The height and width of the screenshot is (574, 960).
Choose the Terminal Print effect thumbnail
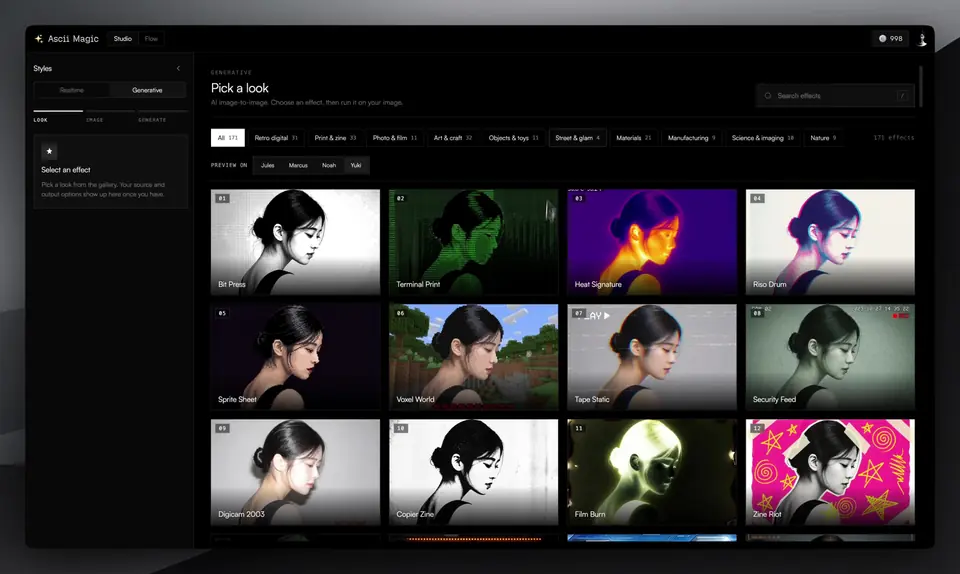[x=473, y=242]
